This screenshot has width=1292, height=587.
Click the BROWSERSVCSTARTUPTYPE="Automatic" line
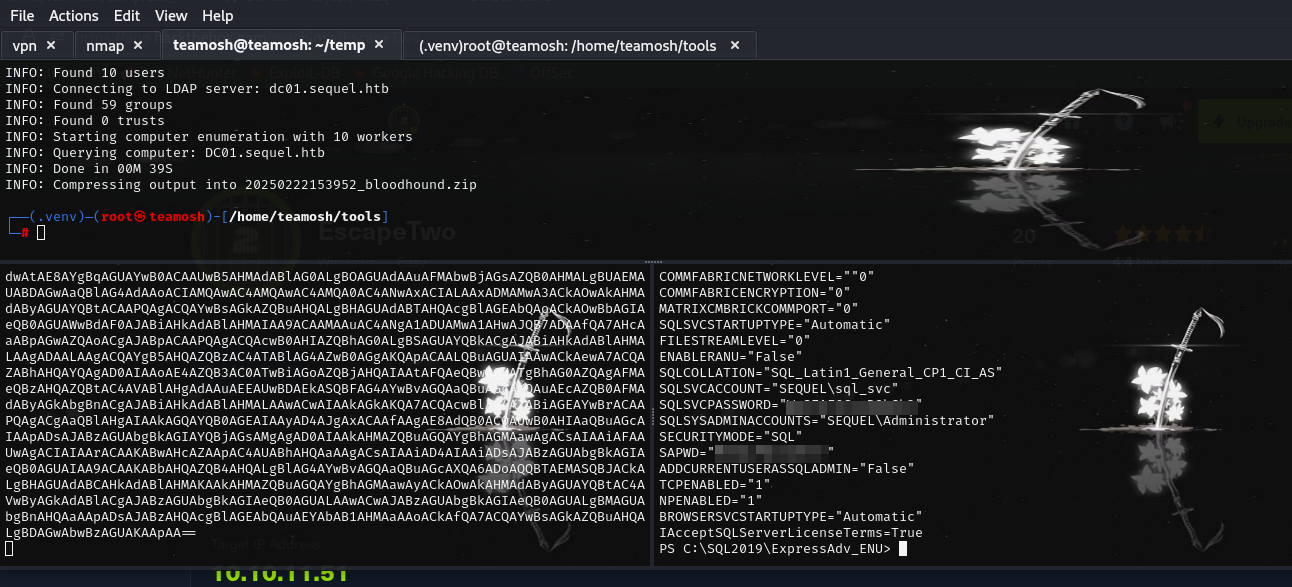tap(791, 515)
